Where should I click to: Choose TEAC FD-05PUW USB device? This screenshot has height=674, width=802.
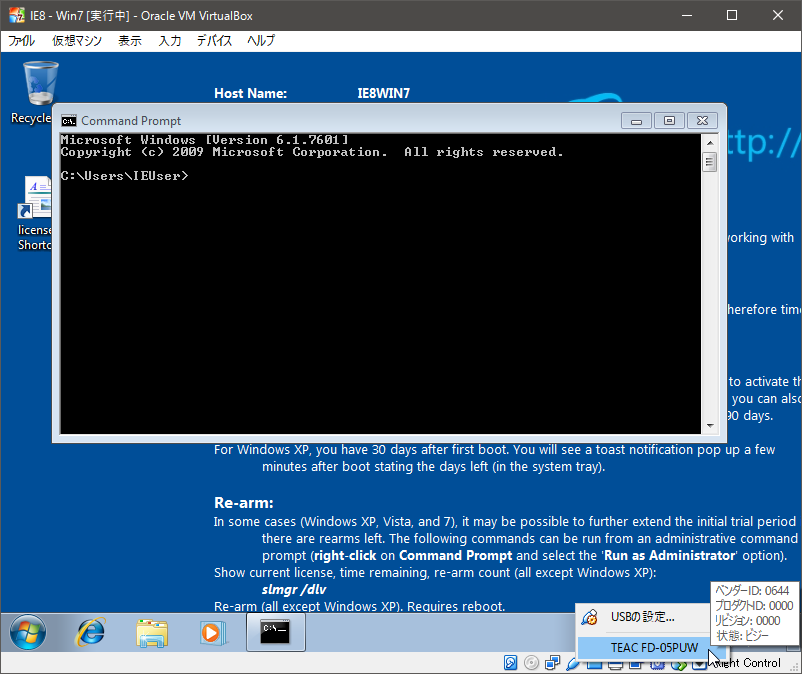[654, 648]
